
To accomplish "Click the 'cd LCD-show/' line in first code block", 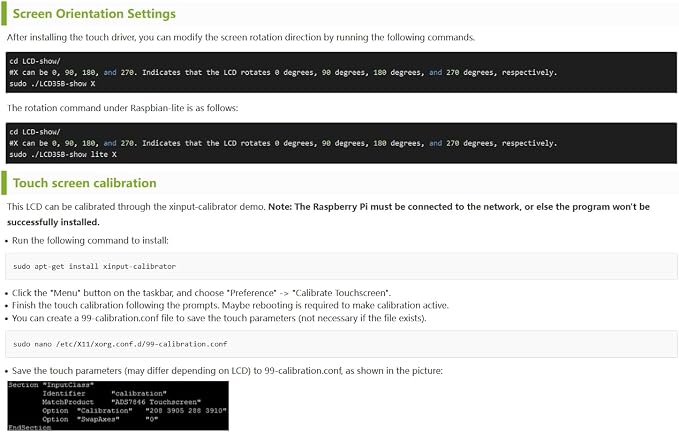I will [35, 61].
